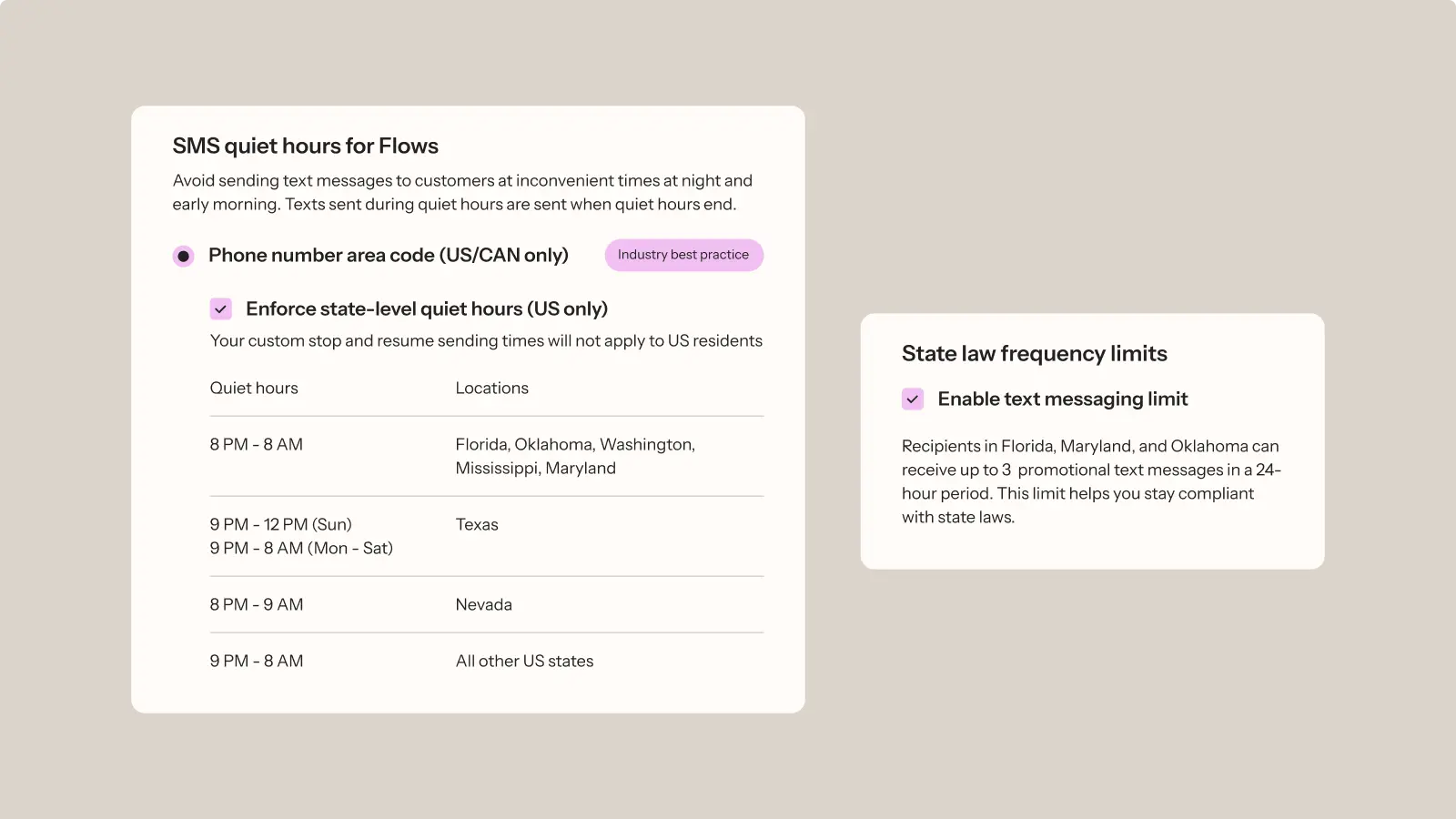Click the Enable text messaging limit label
Viewport: 1456px width, 819px height.
click(1063, 399)
